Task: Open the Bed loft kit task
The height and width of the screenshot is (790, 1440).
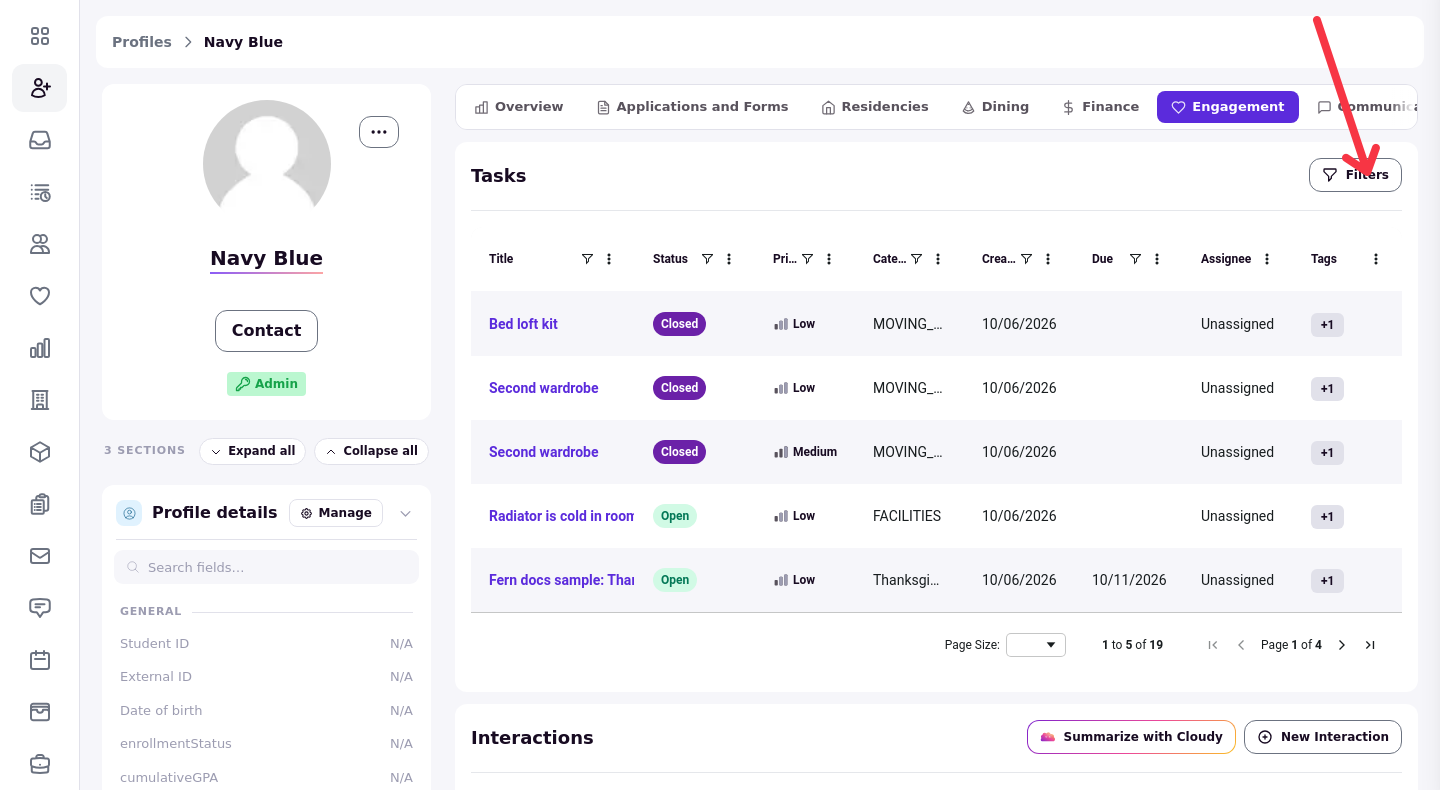Action: 523,324
